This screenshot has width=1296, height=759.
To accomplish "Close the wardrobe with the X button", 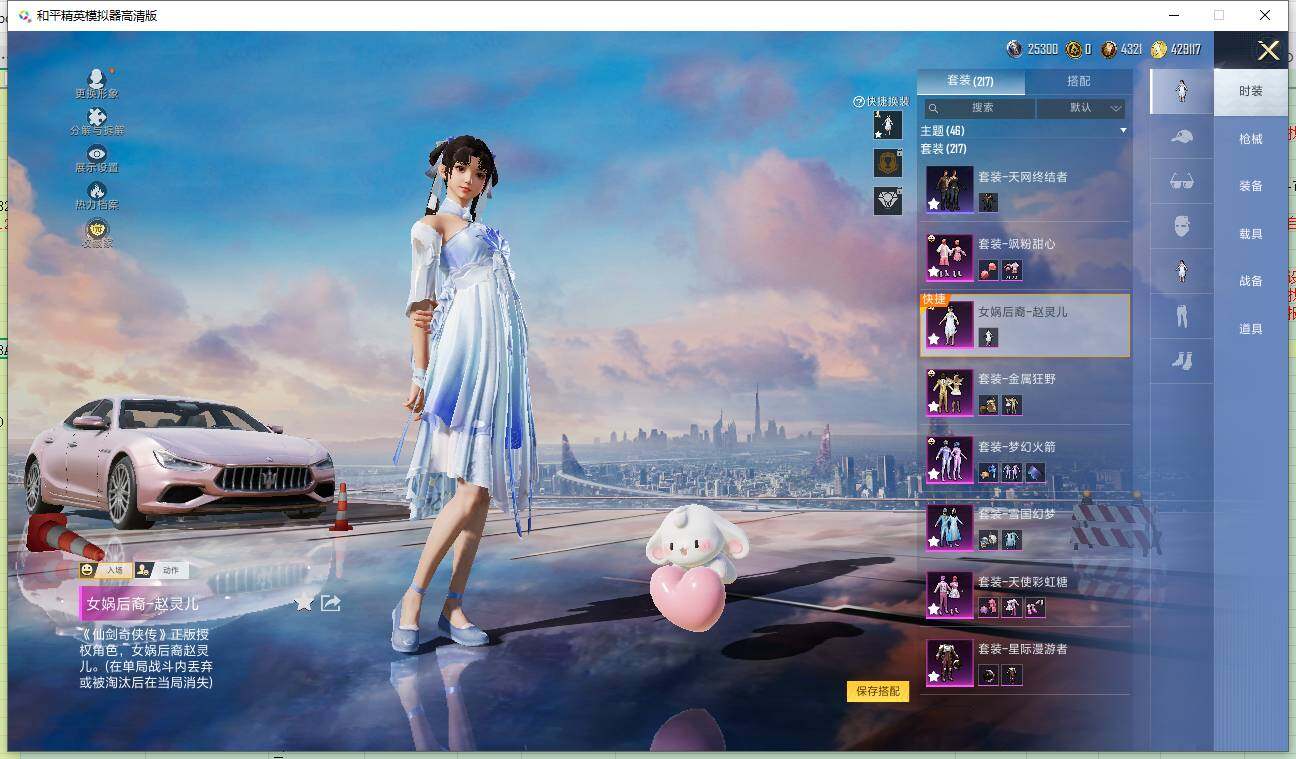I will 1268,51.
